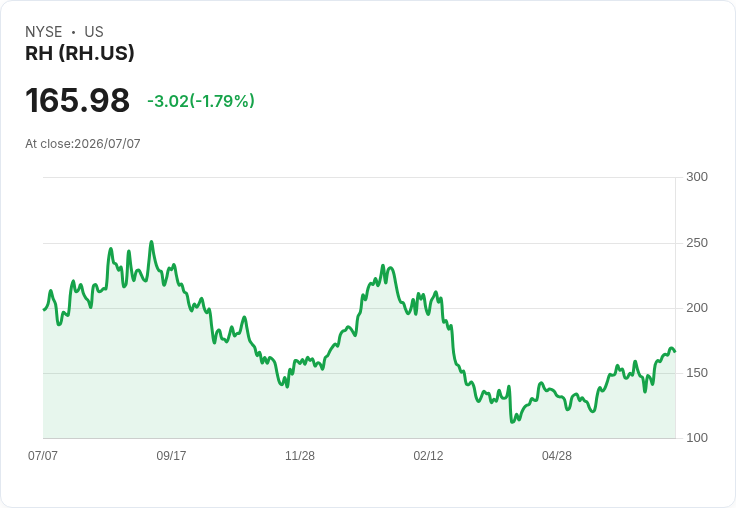Click the 100 price axis label
The image size is (736, 508).
[x=697, y=438]
